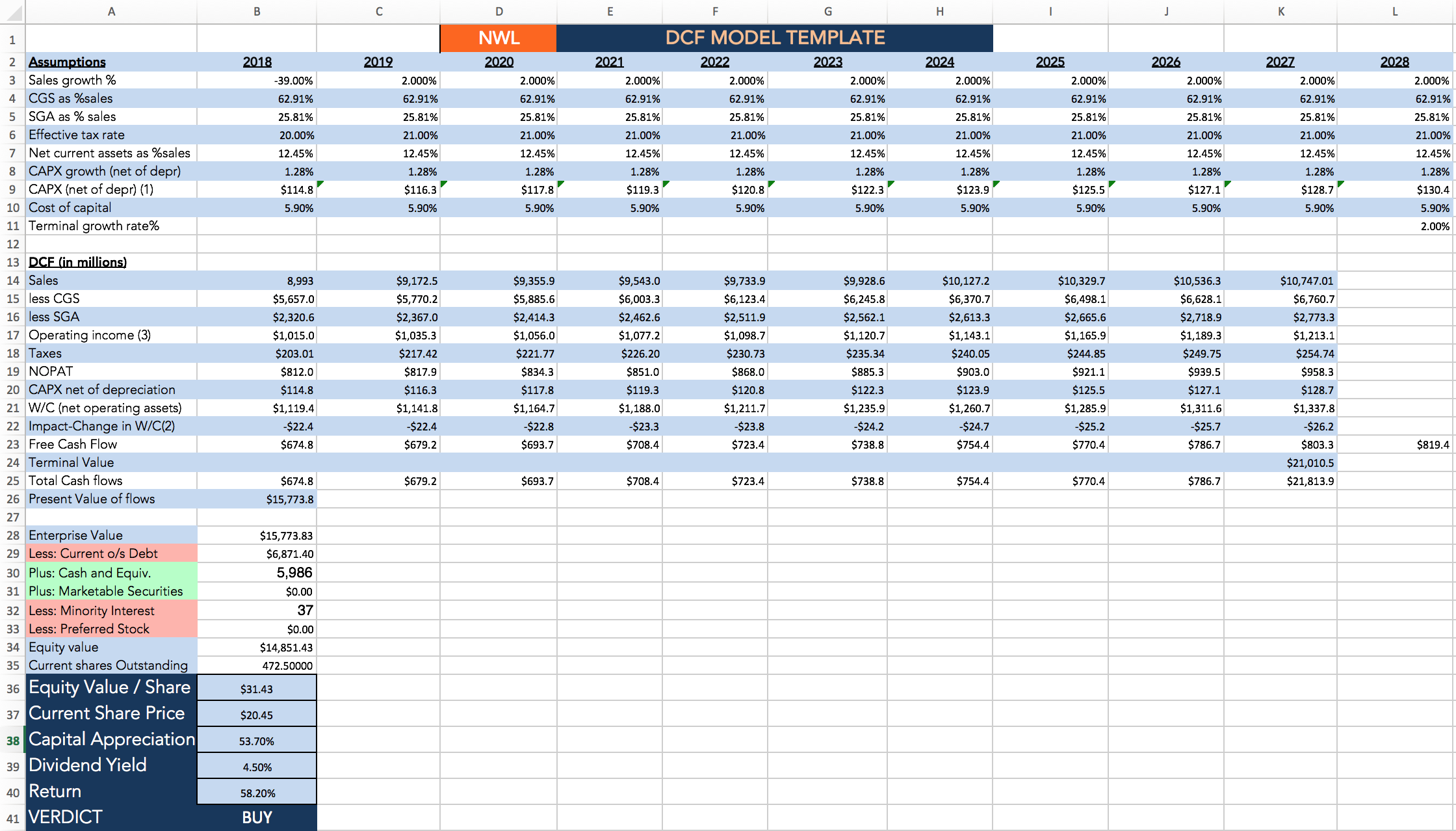Select the $9,733.9 sales cell for 2022

[715, 281]
